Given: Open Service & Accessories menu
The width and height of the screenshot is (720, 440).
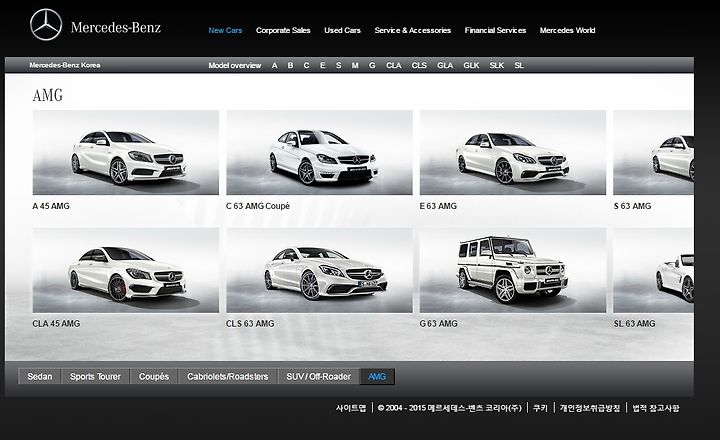Looking at the screenshot, I should (412, 30).
